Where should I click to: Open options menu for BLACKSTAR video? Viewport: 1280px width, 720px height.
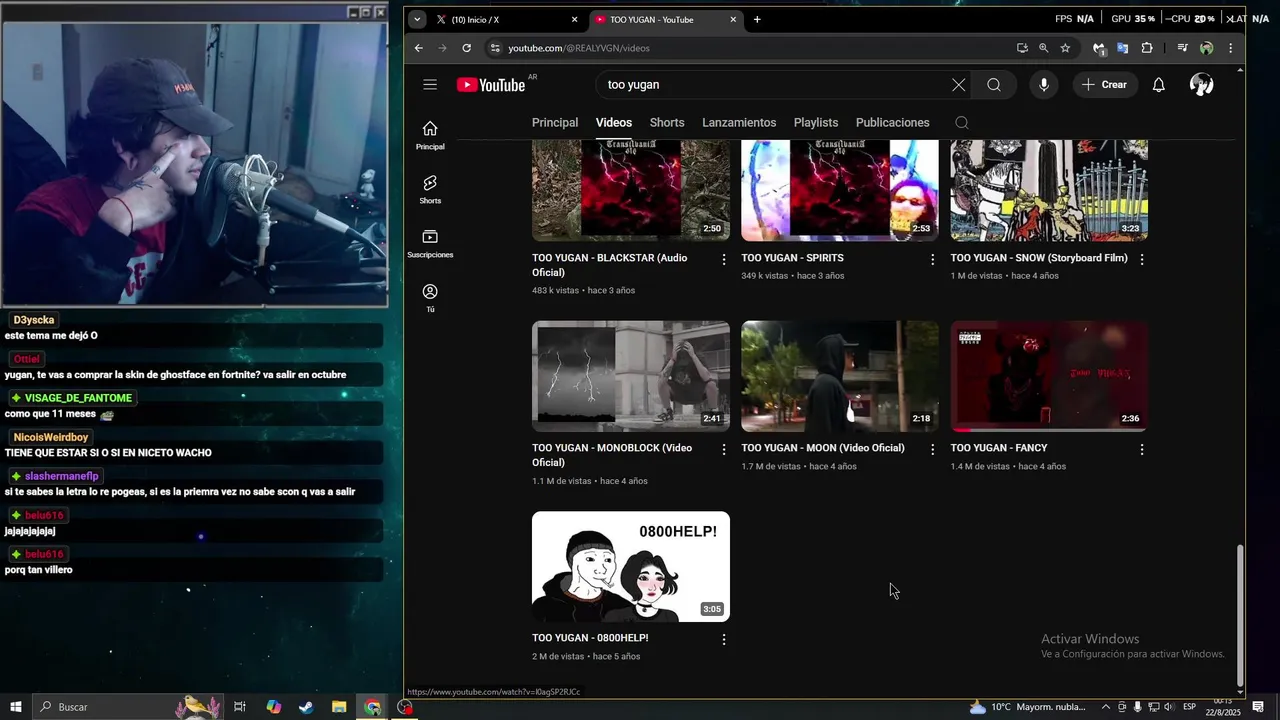pos(724,259)
